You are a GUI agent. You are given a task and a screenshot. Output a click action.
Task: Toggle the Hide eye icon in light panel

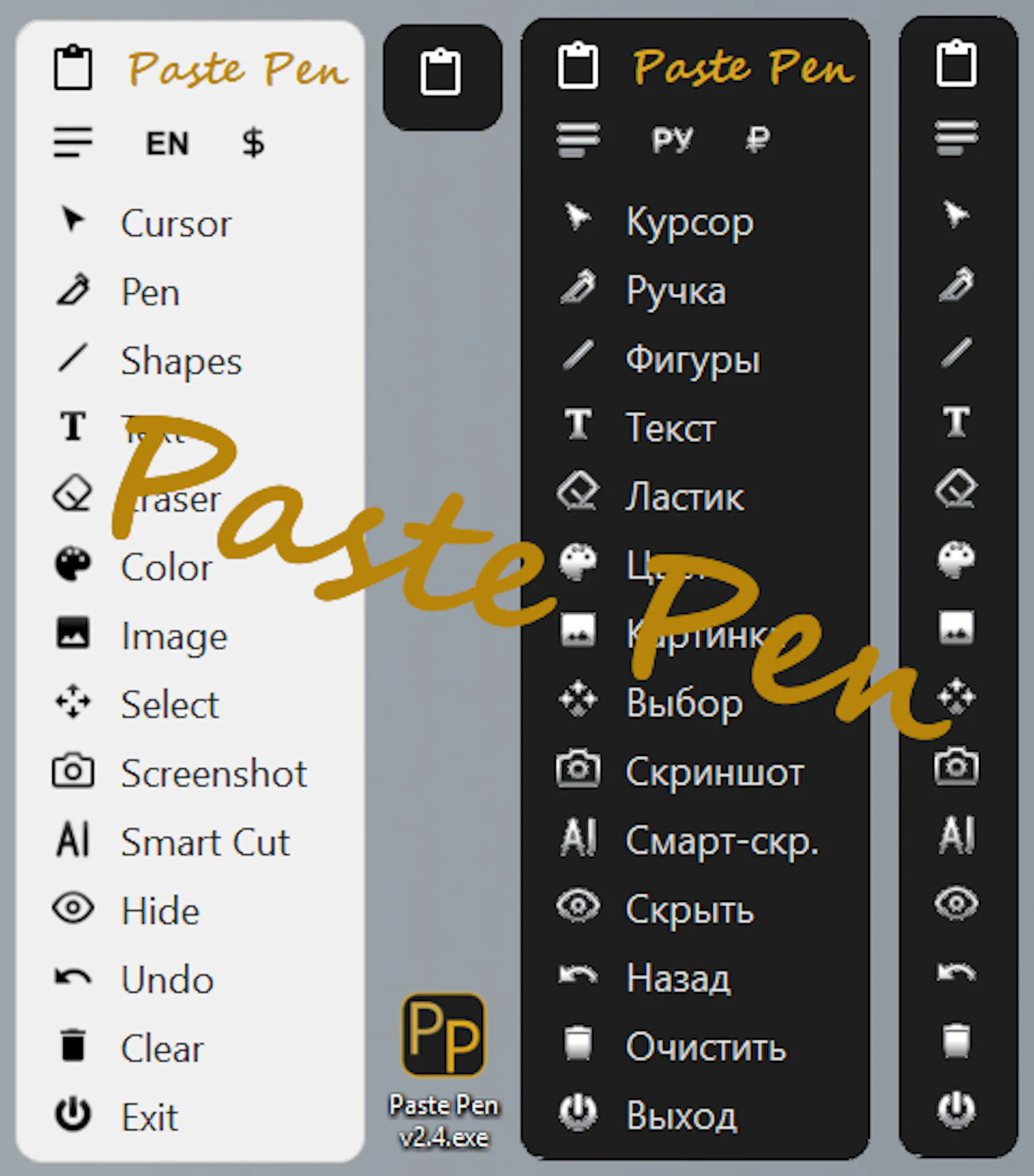click(72, 908)
